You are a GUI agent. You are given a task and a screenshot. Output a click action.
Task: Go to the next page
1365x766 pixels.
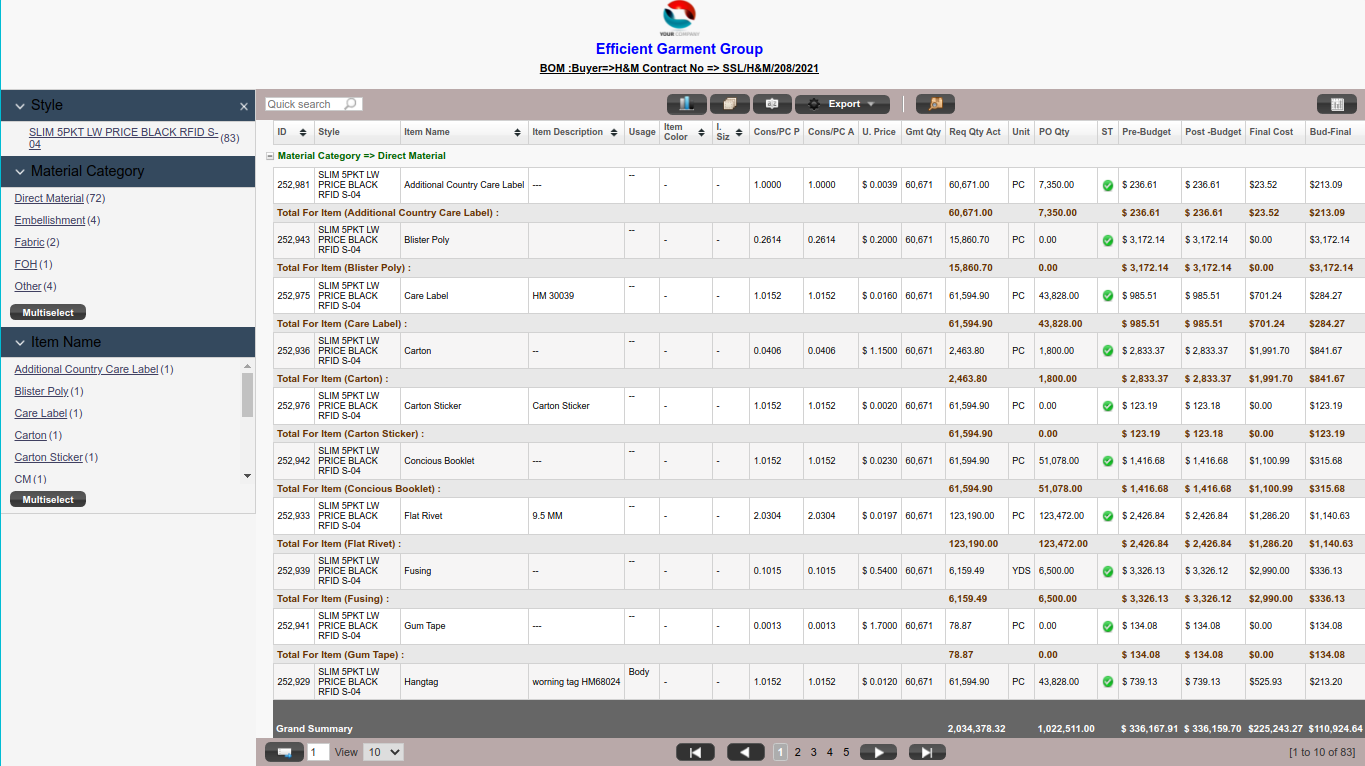(878, 752)
